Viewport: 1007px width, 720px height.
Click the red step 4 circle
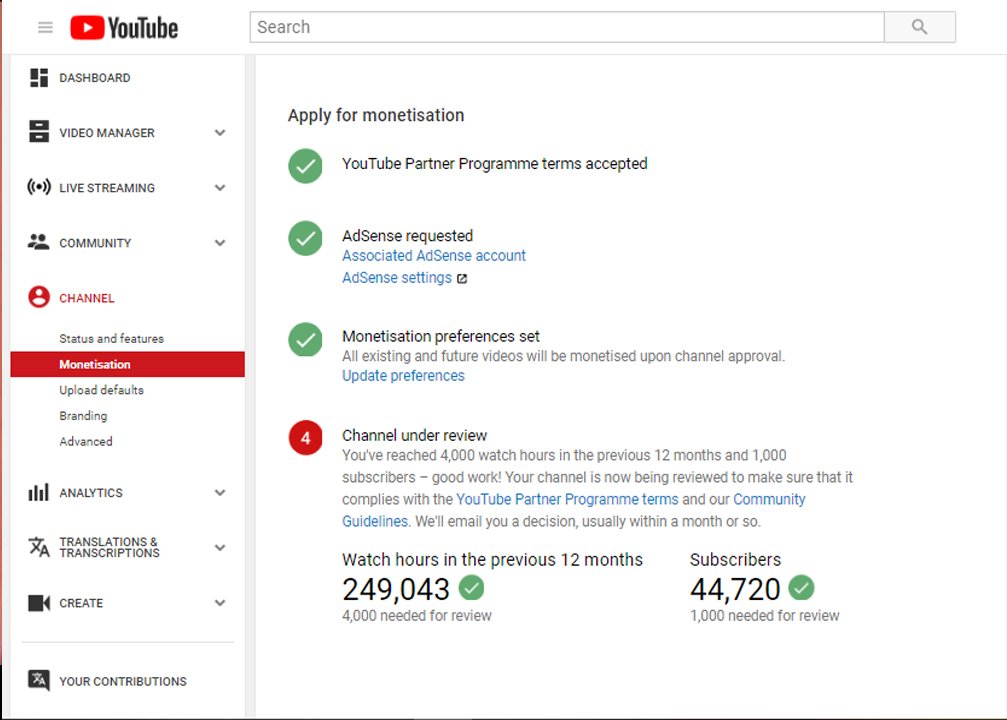305,438
